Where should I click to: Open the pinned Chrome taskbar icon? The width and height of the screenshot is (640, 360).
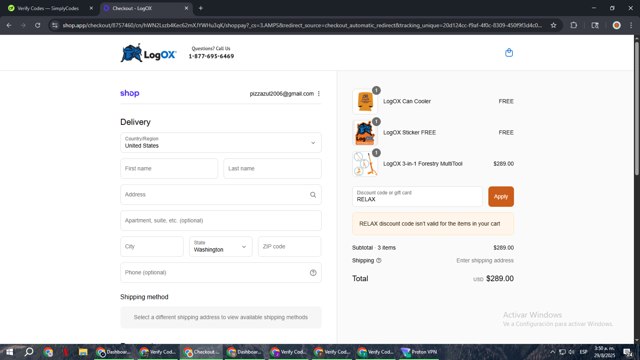click(x=48, y=352)
